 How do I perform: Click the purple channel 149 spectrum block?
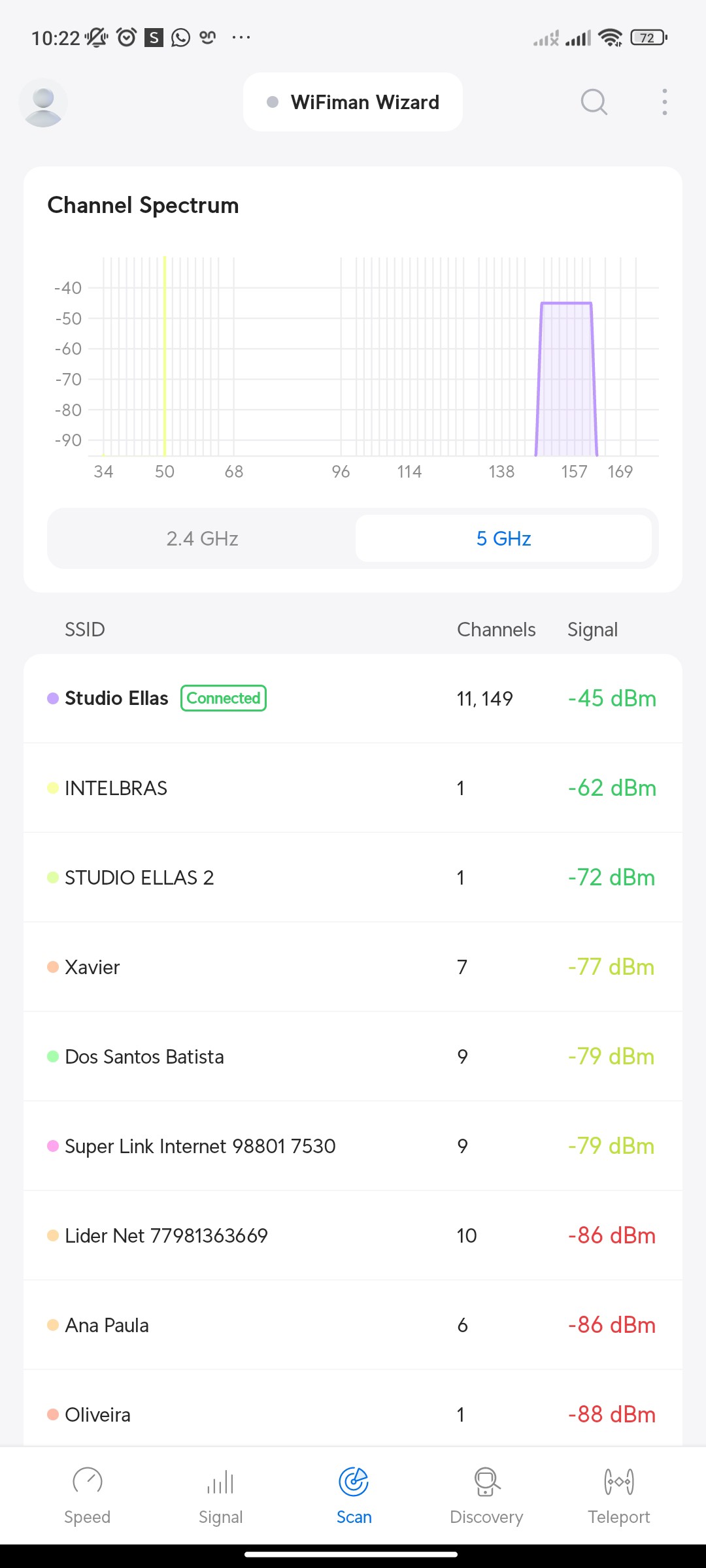pyautogui.click(x=566, y=379)
